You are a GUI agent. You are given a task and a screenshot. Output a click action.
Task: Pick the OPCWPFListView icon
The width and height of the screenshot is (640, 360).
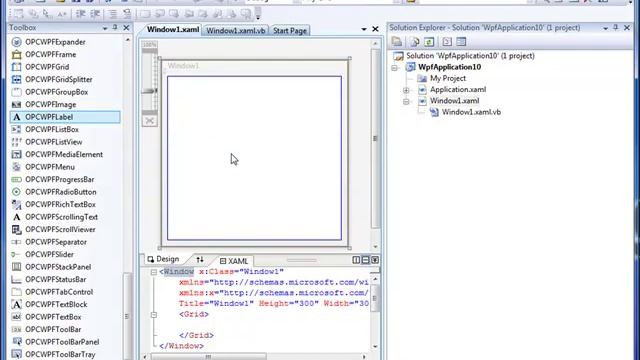coord(16,142)
